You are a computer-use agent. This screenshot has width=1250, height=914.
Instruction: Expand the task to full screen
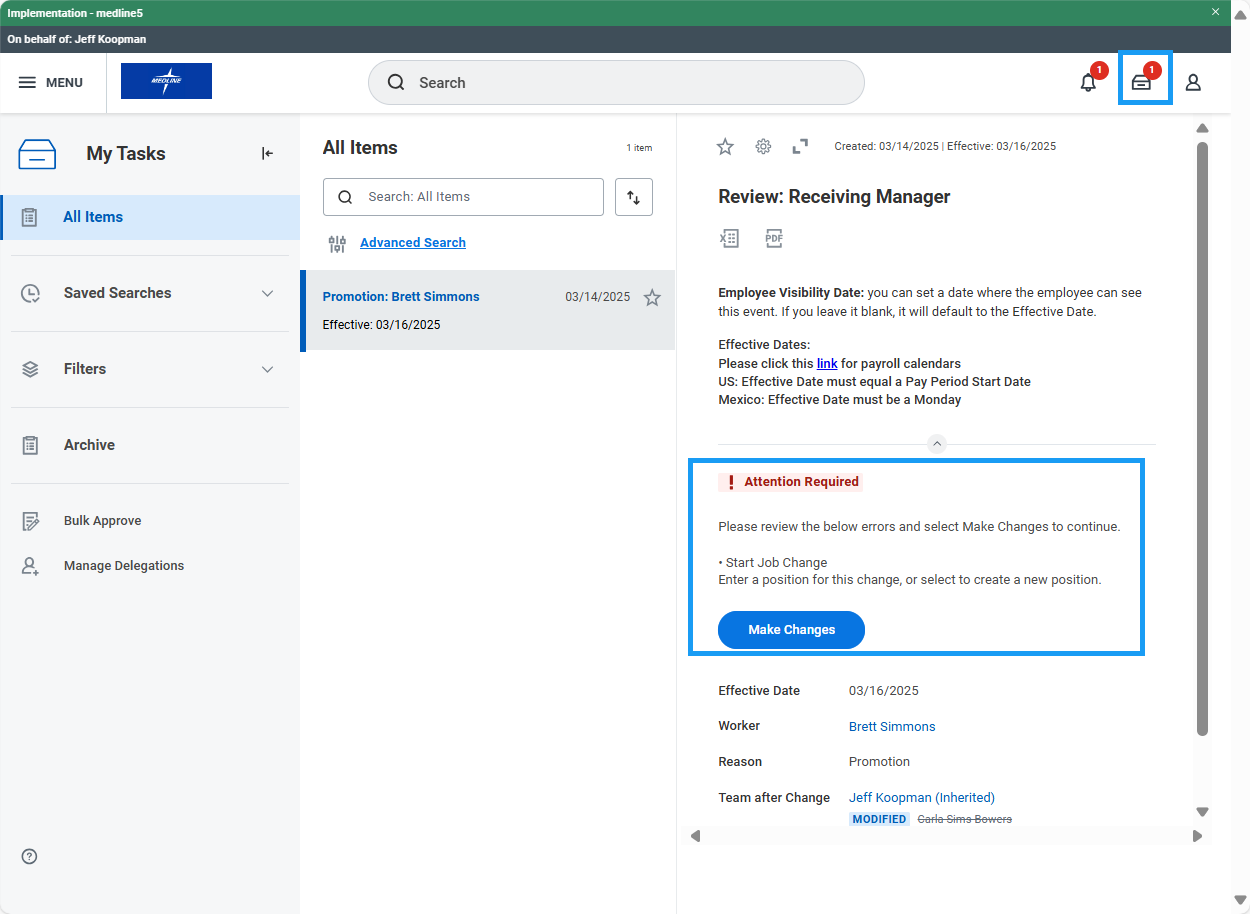pos(800,147)
